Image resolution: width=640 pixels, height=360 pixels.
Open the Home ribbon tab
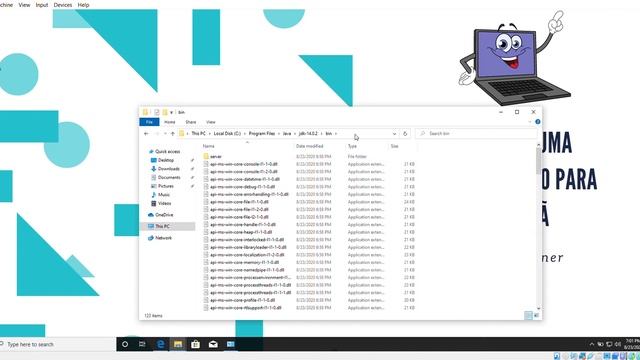tap(169, 122)
